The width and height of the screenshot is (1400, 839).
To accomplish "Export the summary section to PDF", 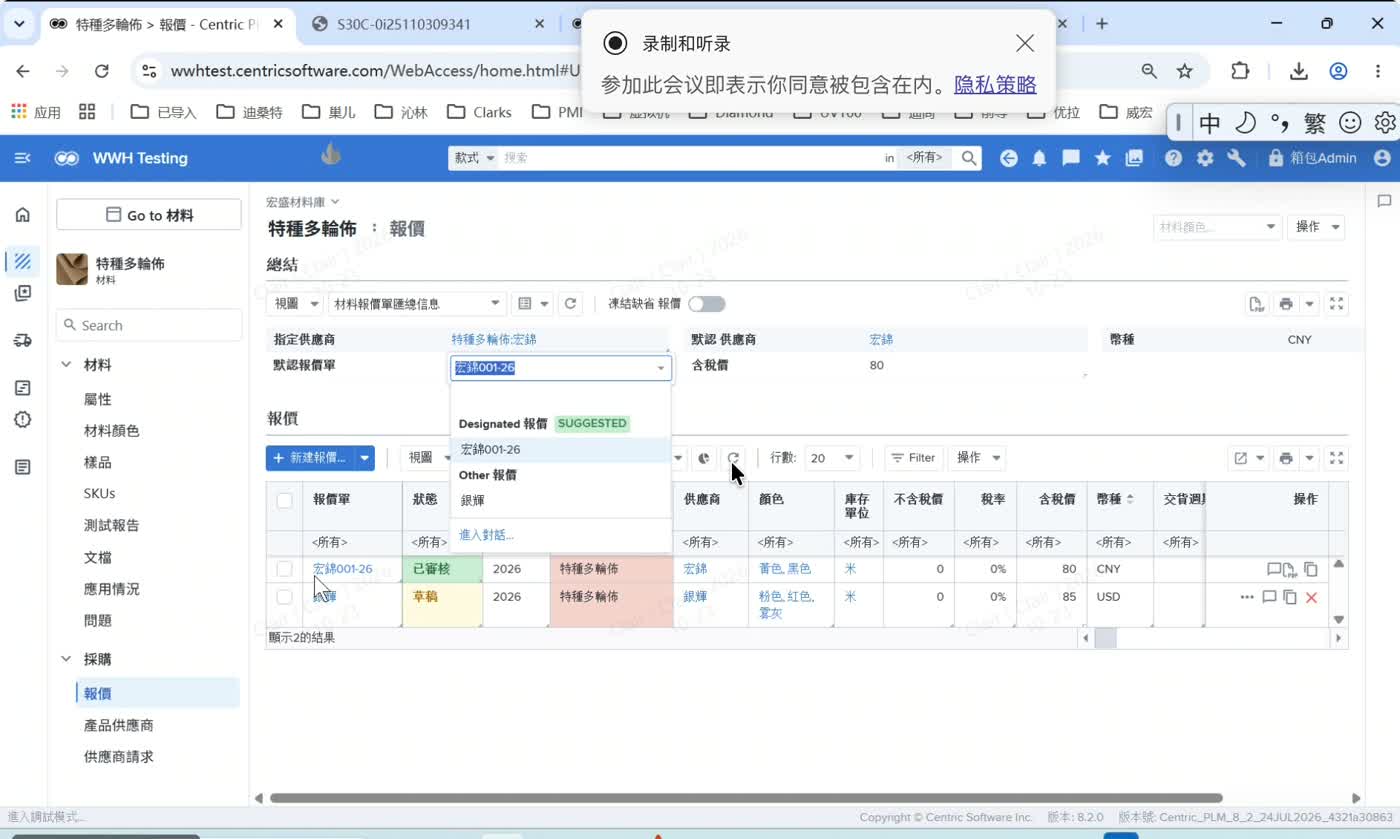I will point(1257,304).
